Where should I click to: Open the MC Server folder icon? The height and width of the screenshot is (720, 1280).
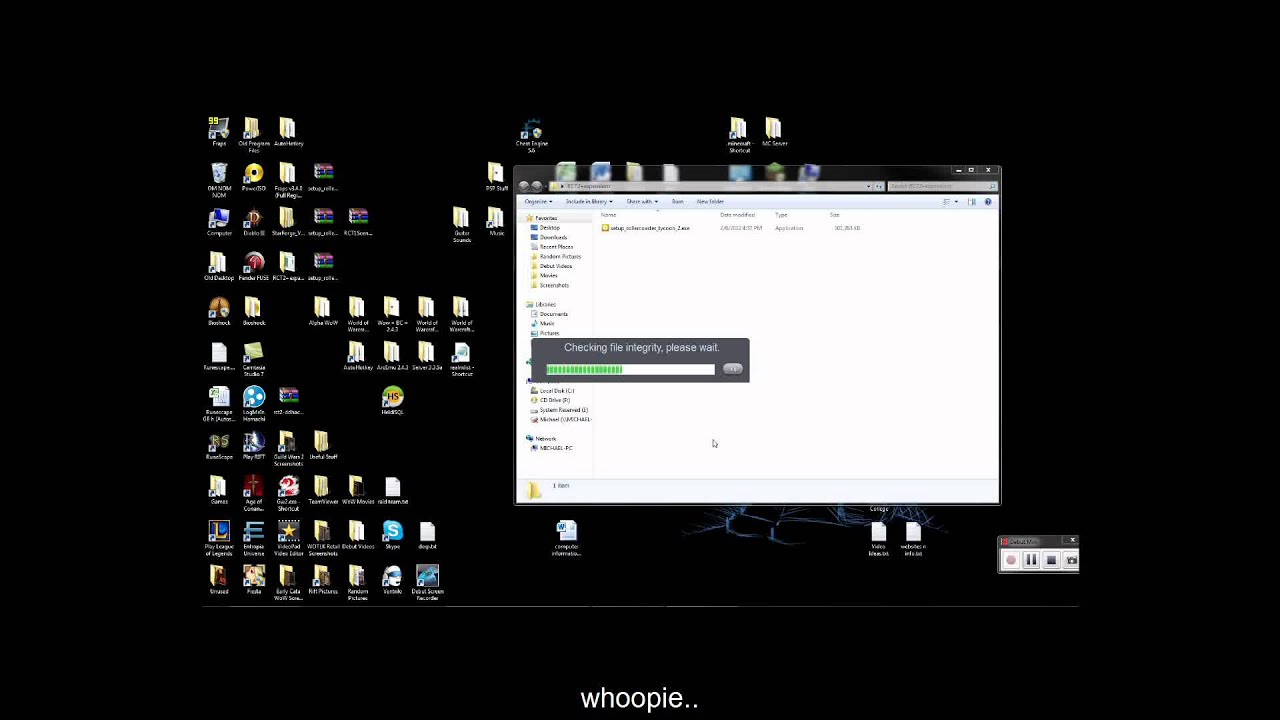[x=774, y=131]
